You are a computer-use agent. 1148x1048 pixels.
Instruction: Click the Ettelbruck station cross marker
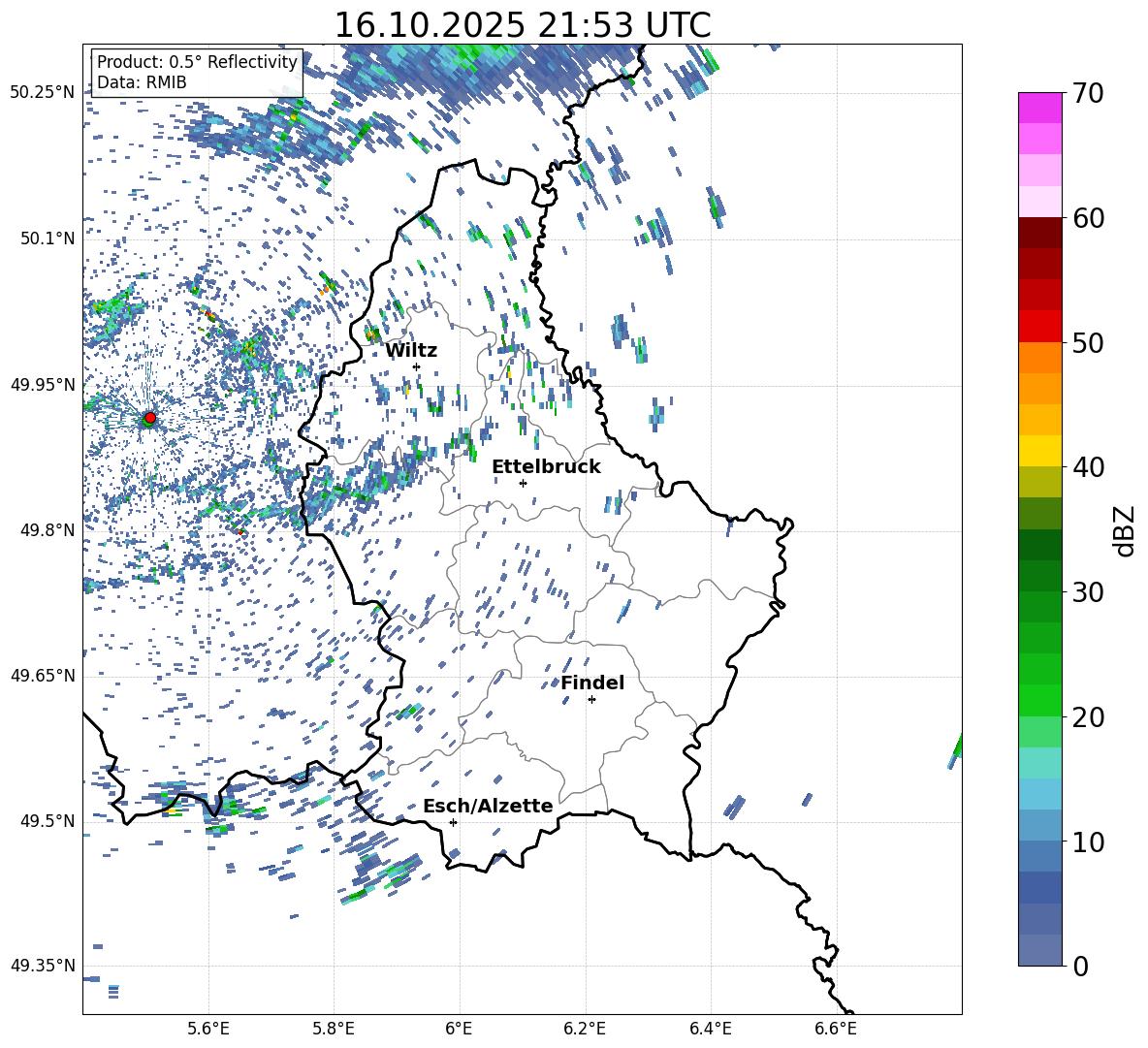(x=523, y=483)
